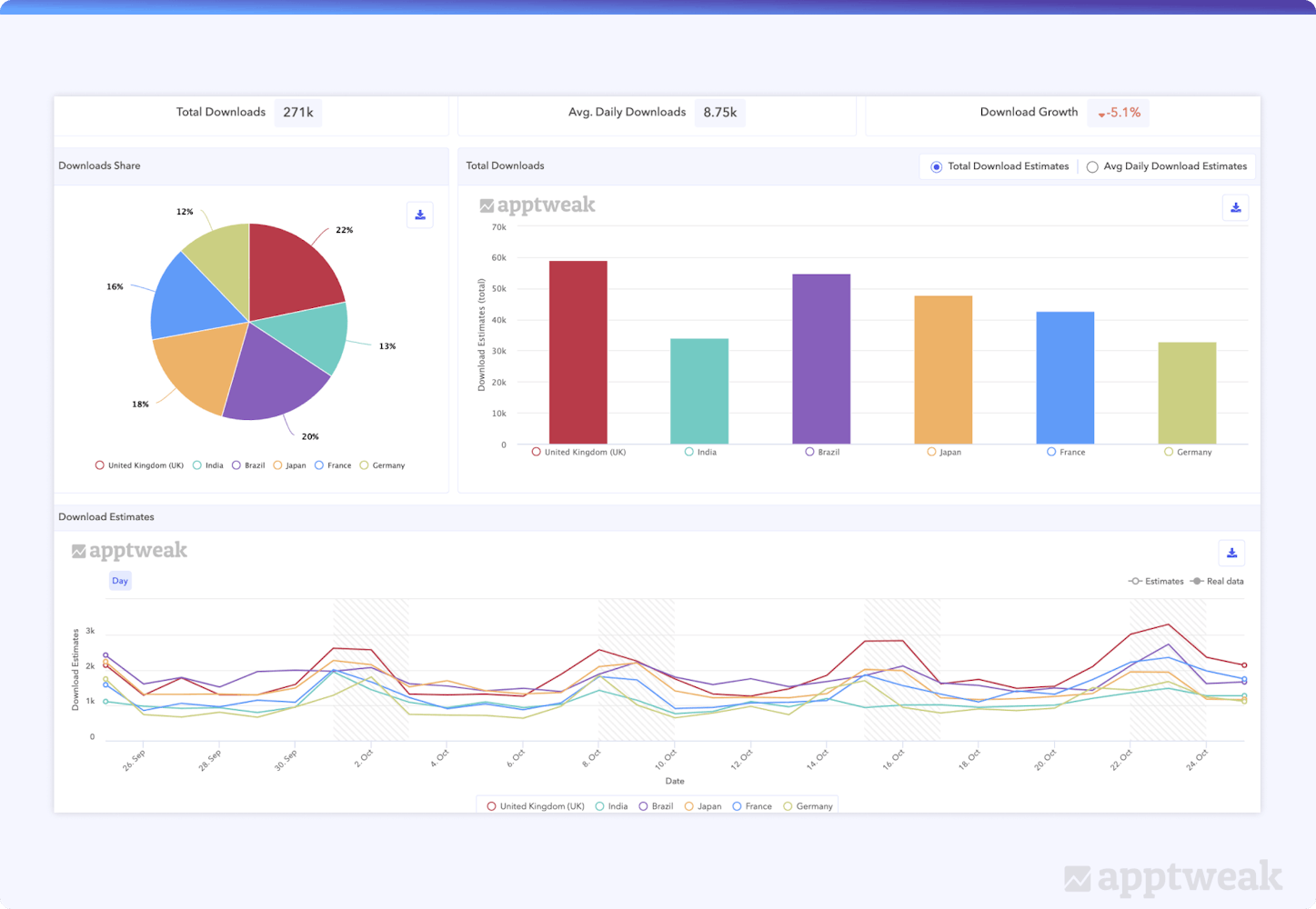1316x909 pixels.
Task: Click the 22% red pie slice
Action: (291, 268)
